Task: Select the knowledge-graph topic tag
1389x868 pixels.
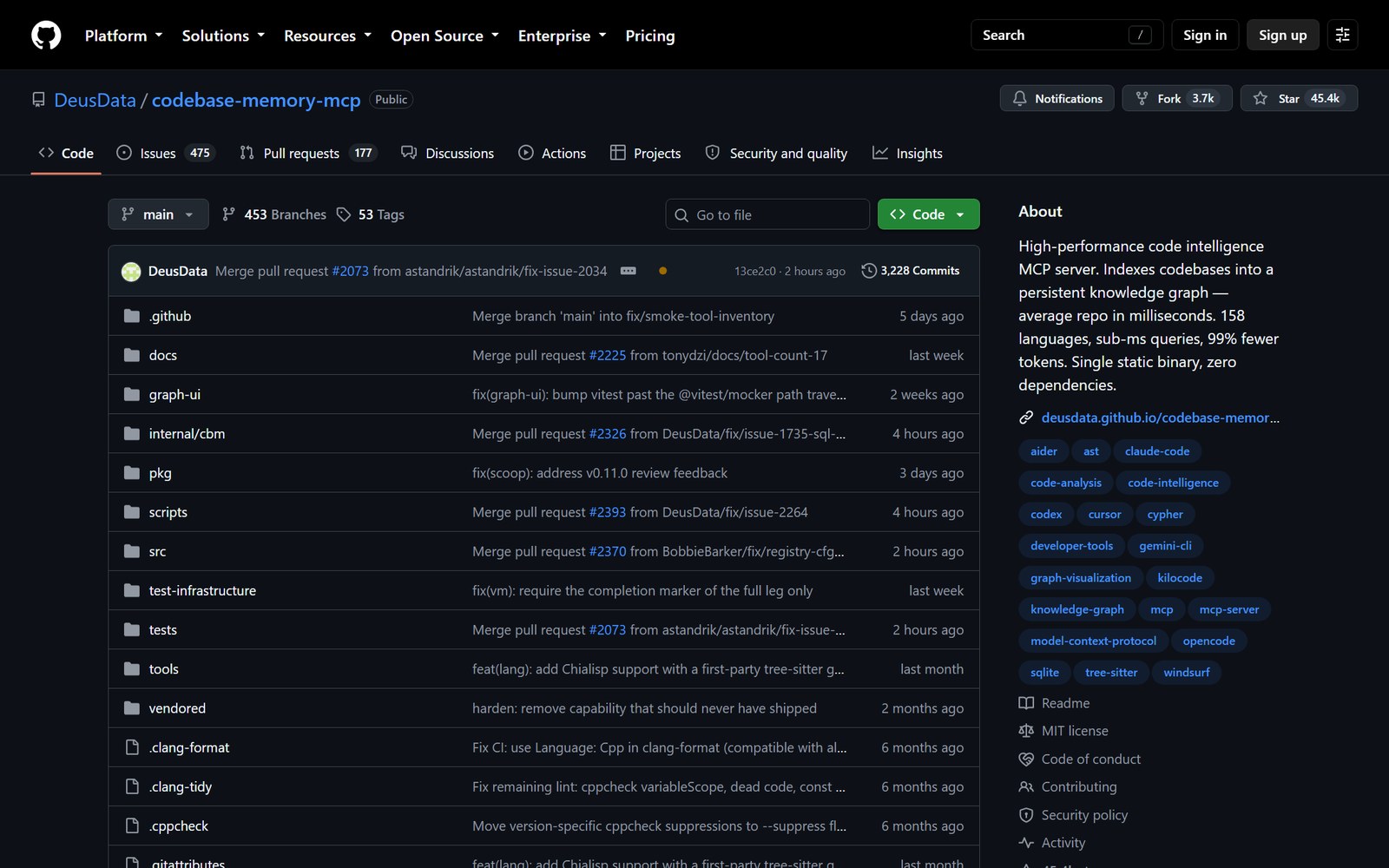Action: coord(1077,609)
